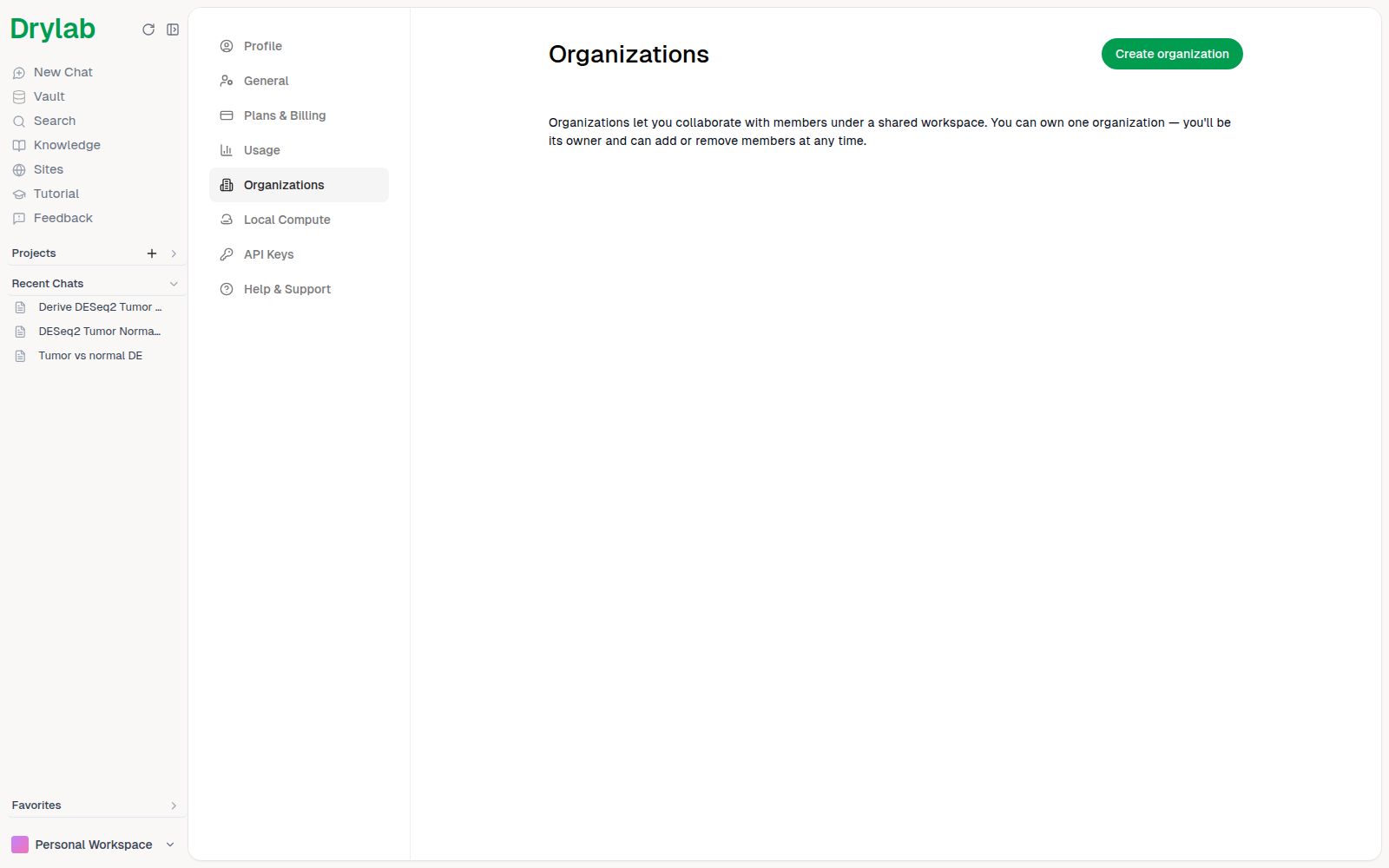
Task: Click the General user-settings icon
Action: pyautogui.click(x=227, y=81)
